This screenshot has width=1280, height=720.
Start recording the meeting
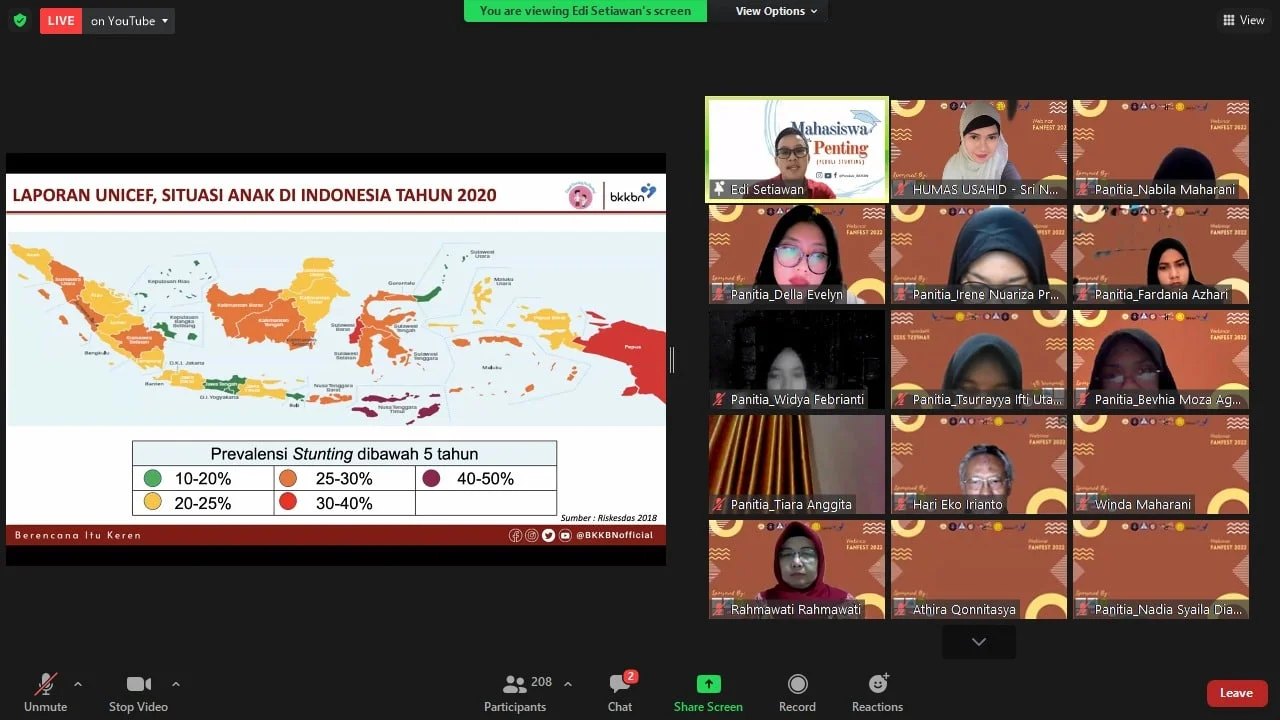click(x=797, y=692)
